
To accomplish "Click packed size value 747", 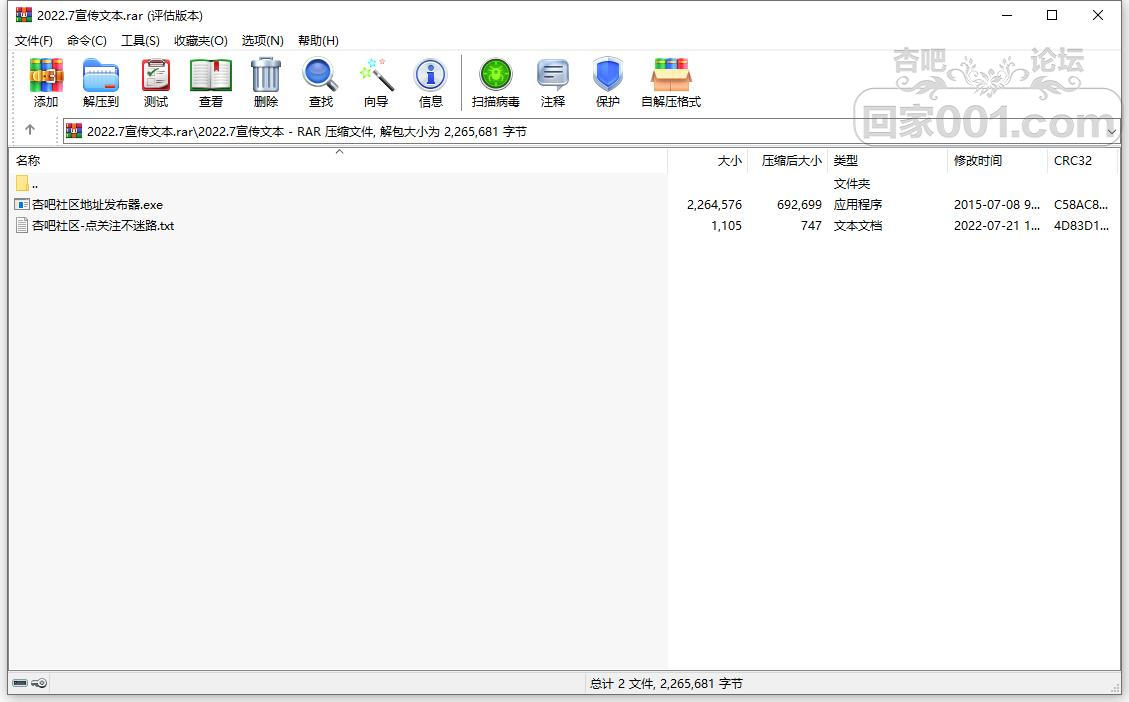I will tap(811, 225).
